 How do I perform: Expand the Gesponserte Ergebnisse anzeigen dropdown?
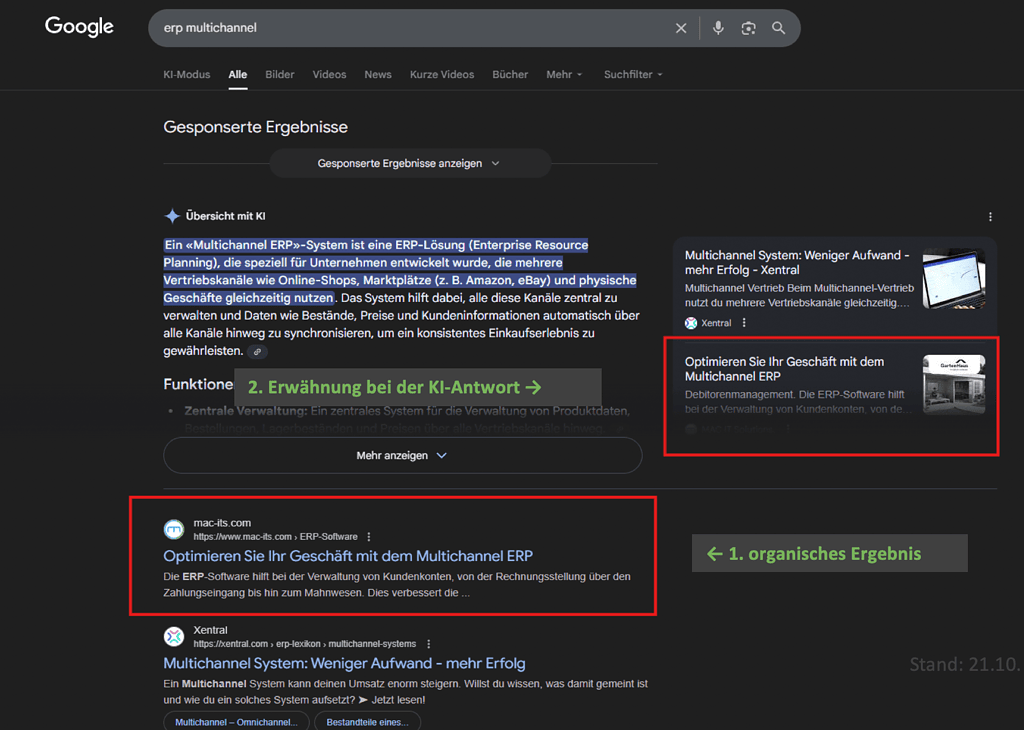coord(410,162)
